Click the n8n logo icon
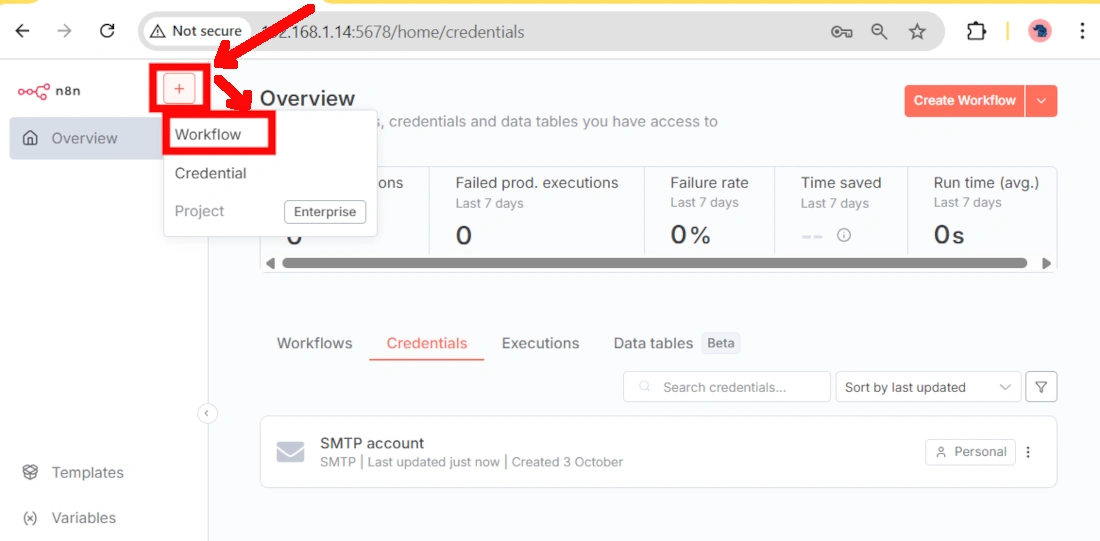The height and width of the screenshot is (541, 1100). click(x=33, y=91)
